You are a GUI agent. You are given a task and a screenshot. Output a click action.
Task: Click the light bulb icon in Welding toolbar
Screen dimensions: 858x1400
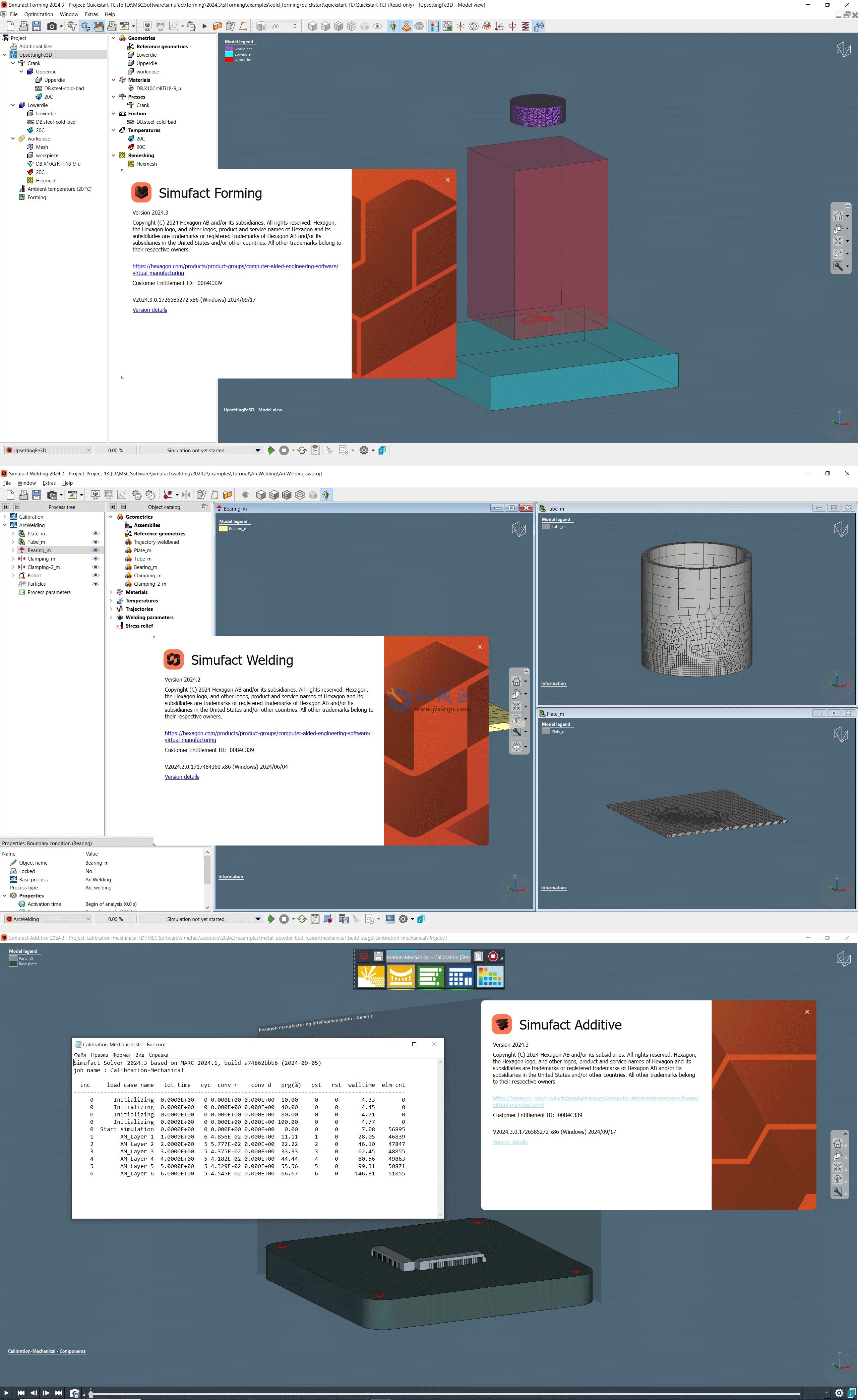pyautogui.click(x=325, y=495)
